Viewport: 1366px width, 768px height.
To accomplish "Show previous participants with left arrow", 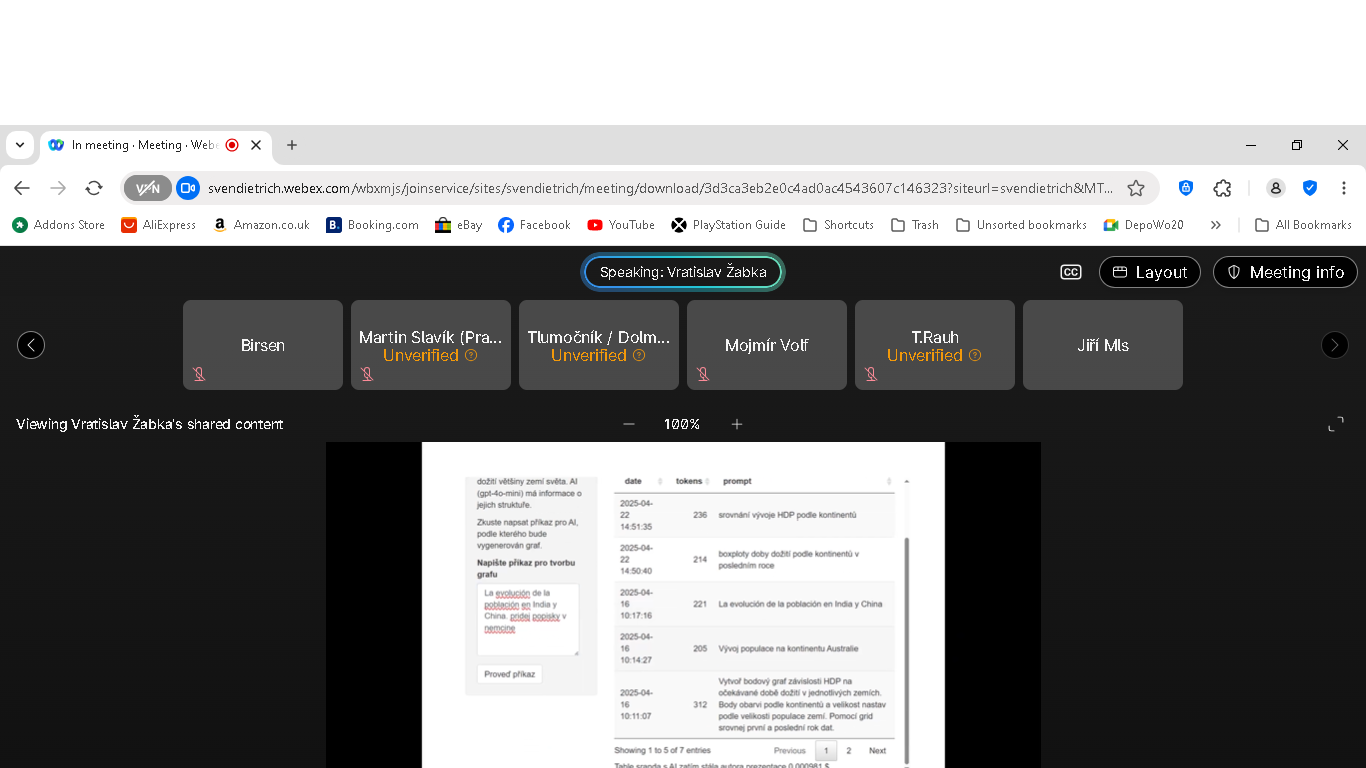I will (31, 345).
